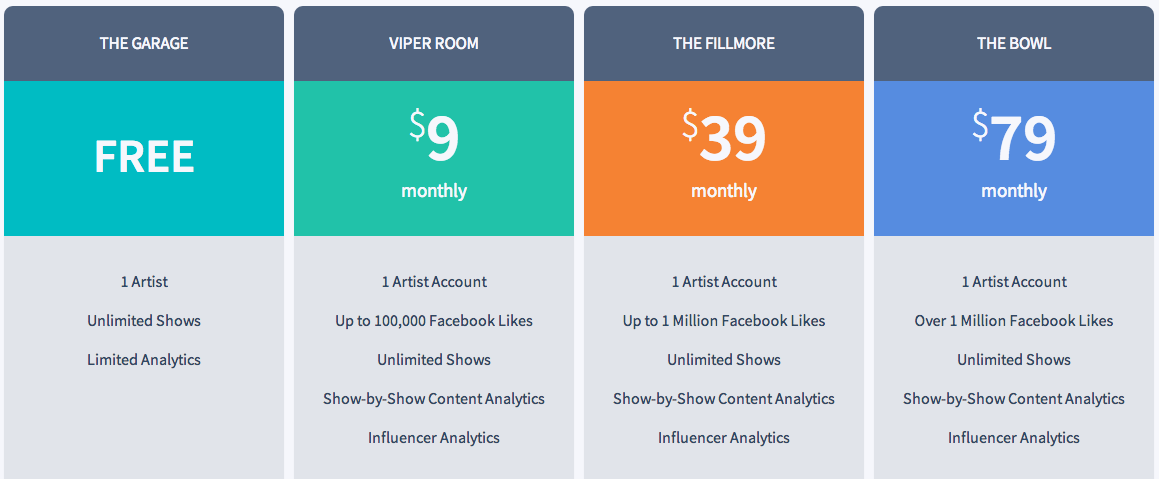Image resolution: width=1159 pixels, height=479 pixels.
Task: Click "Up to 1 Million Facebook Likes"
Action: click(x=724, y=321)
